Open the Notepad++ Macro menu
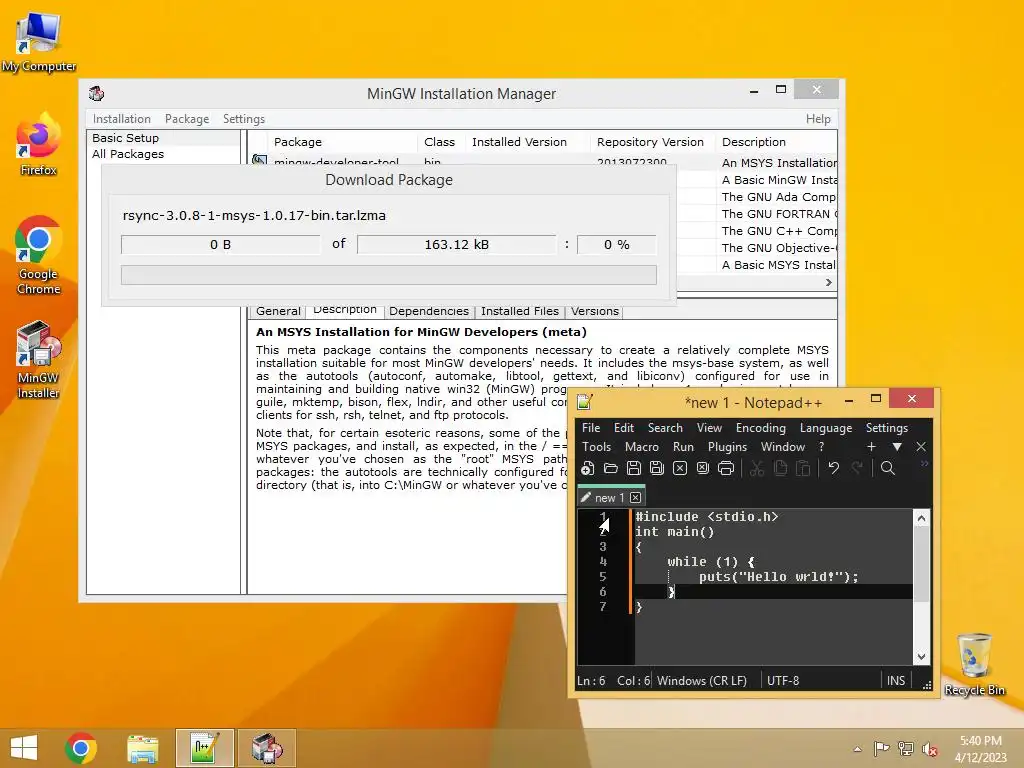 coord(641,447)
